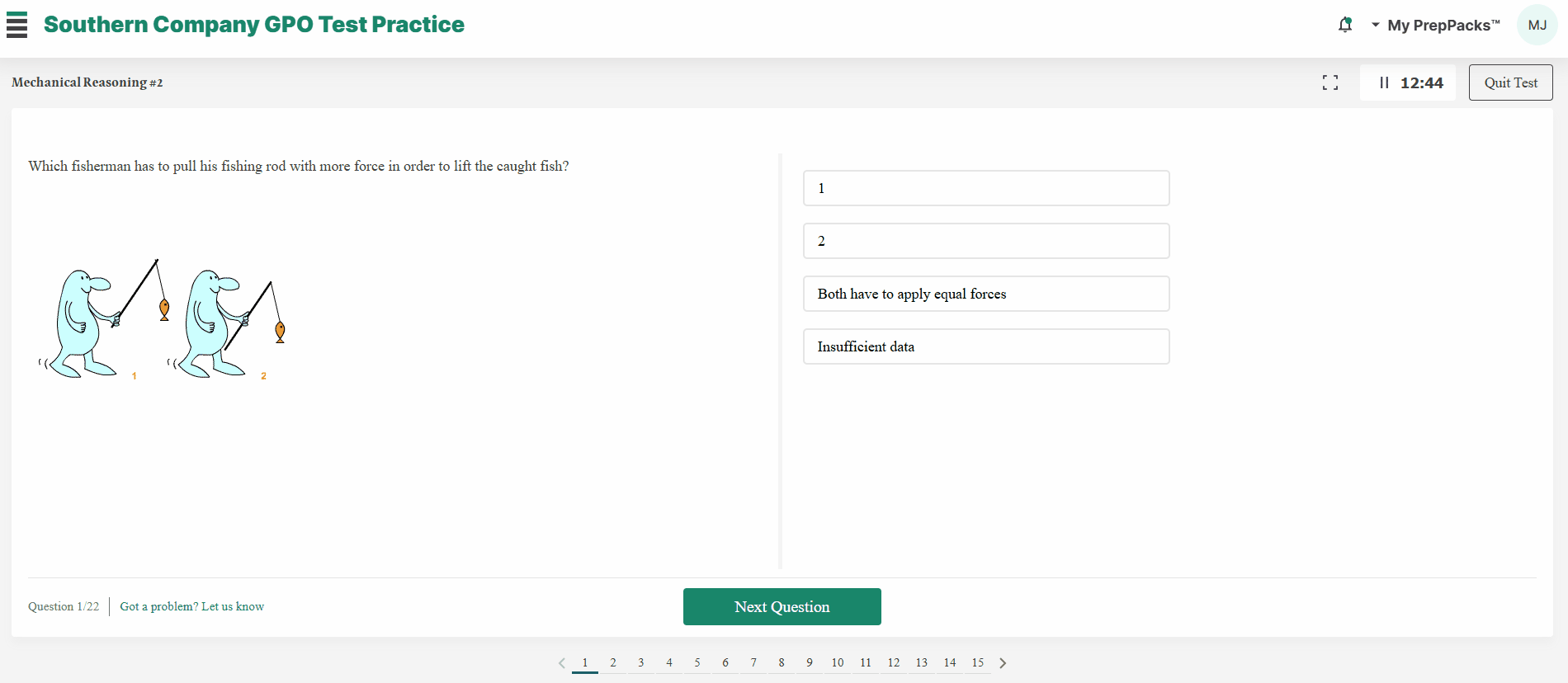Jump to question 7 in pagination
This screenshot has width=1568, height=683.
[753, 663]
